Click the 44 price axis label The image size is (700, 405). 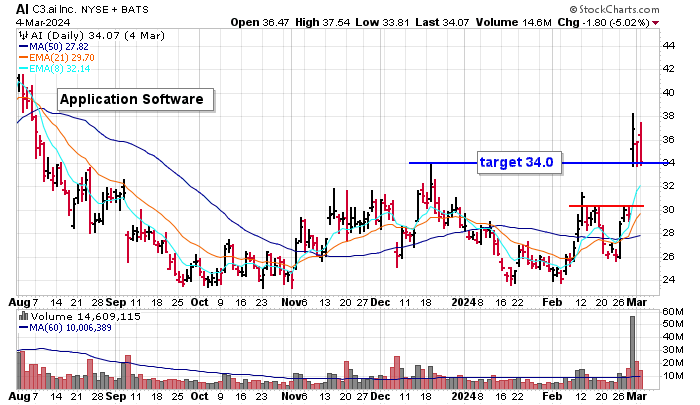coord(668,46)
